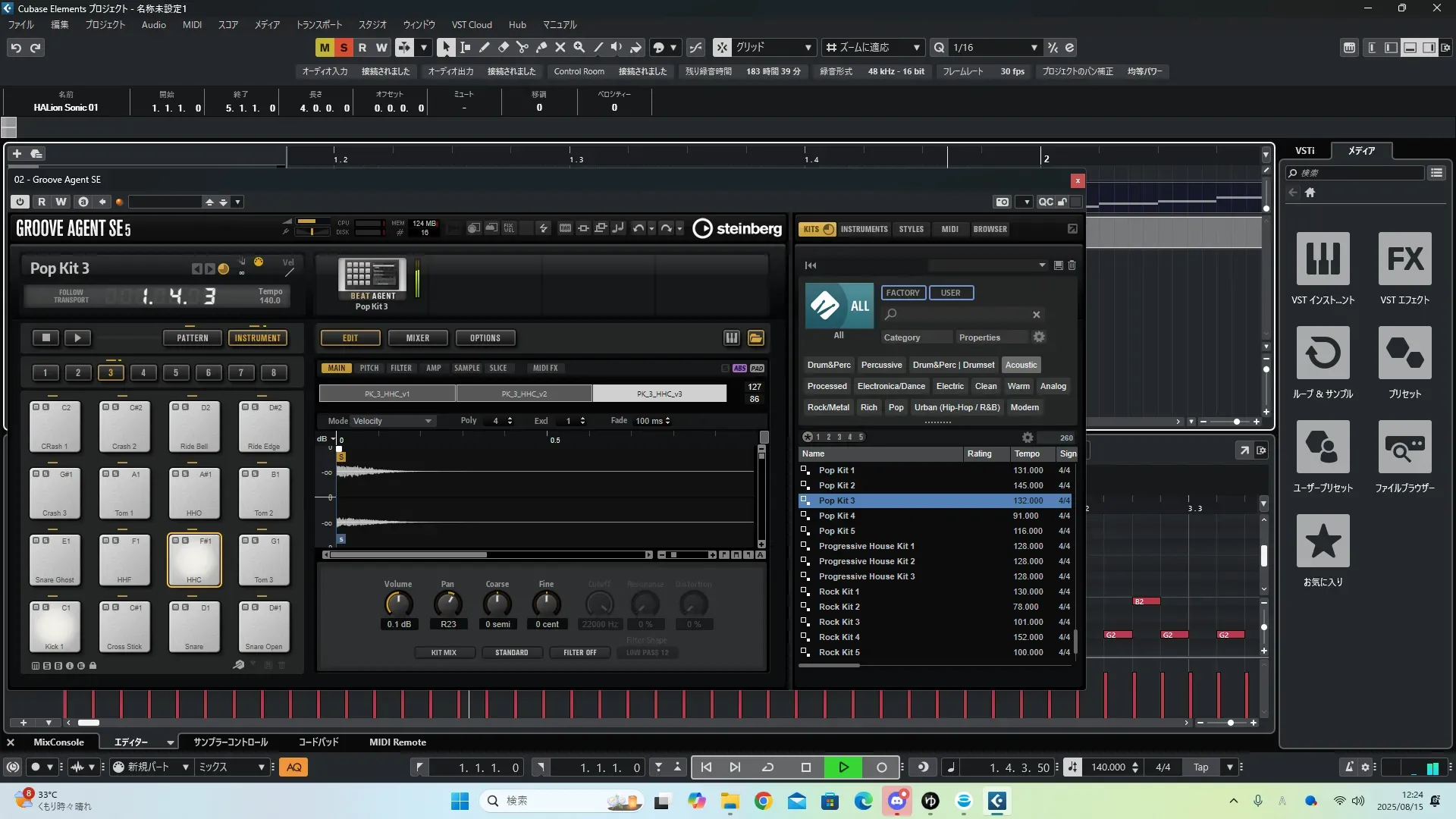Open the VST Effects media tile

coord(1404,259)
